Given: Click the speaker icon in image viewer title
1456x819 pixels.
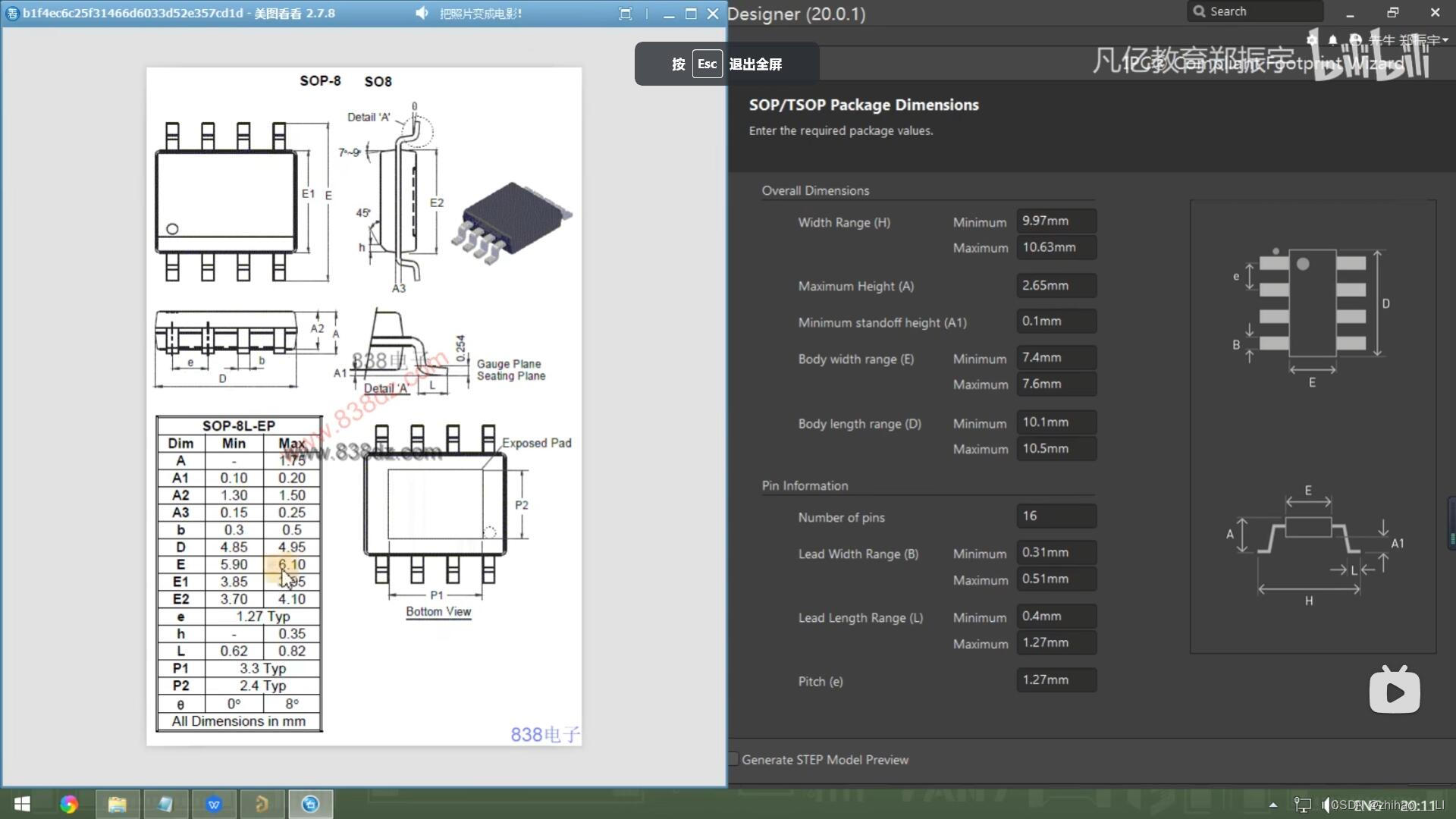Looking at the screenshot, I should pos(422,13).
